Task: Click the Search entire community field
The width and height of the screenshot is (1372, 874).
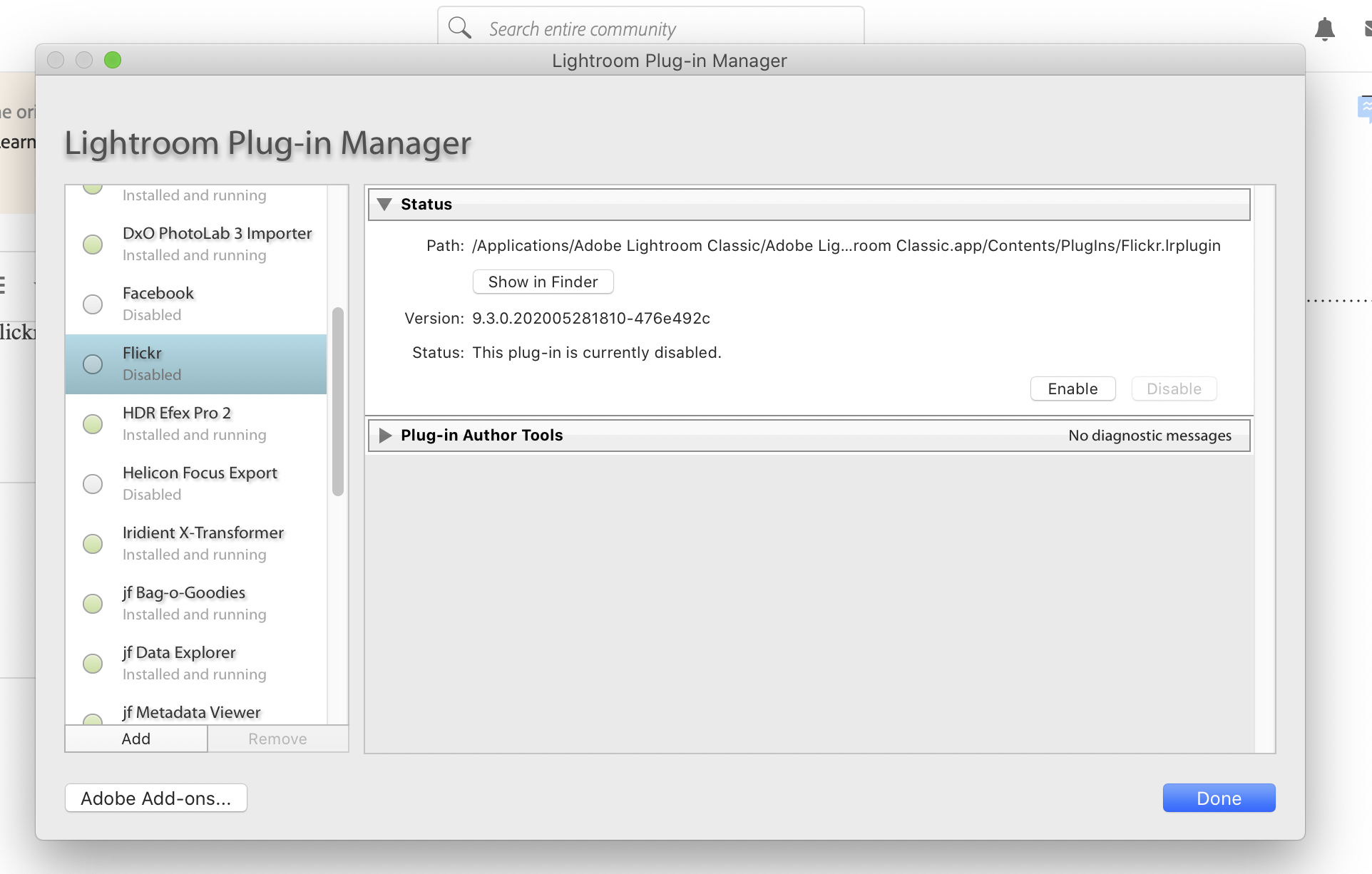Action: point(649,29)
